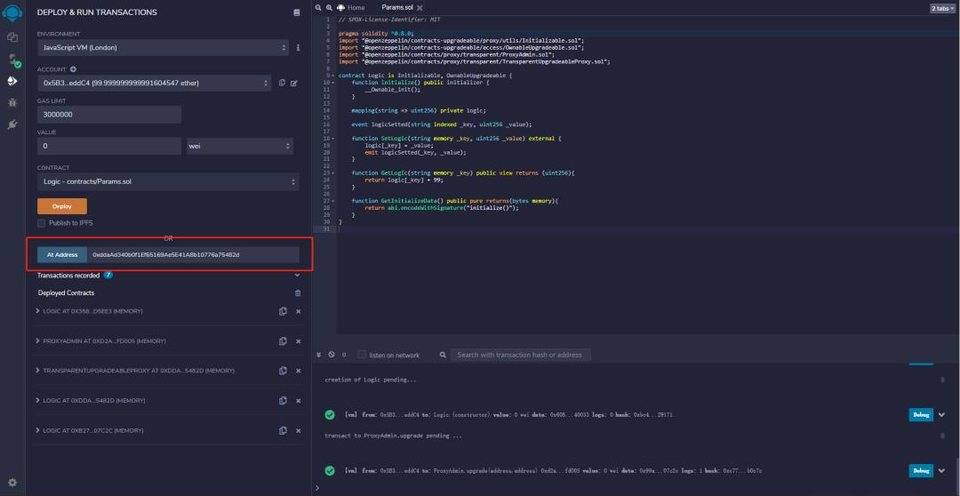Viewport: 960px width, 496px height.
Task: Click trash icon to clear deployed contracts
Action: (297, 293)
